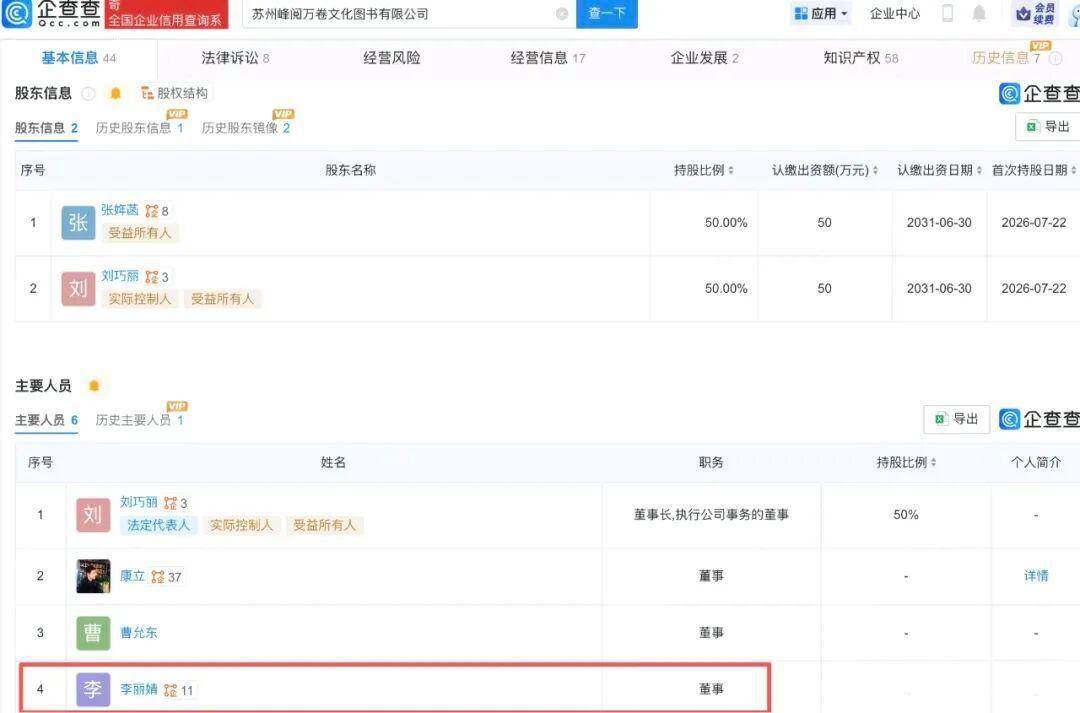The width and height of the screenshot is (1080, 713).
Task: Sort shareholders by 认缴出资日期
Action: (x=939, y=170)
